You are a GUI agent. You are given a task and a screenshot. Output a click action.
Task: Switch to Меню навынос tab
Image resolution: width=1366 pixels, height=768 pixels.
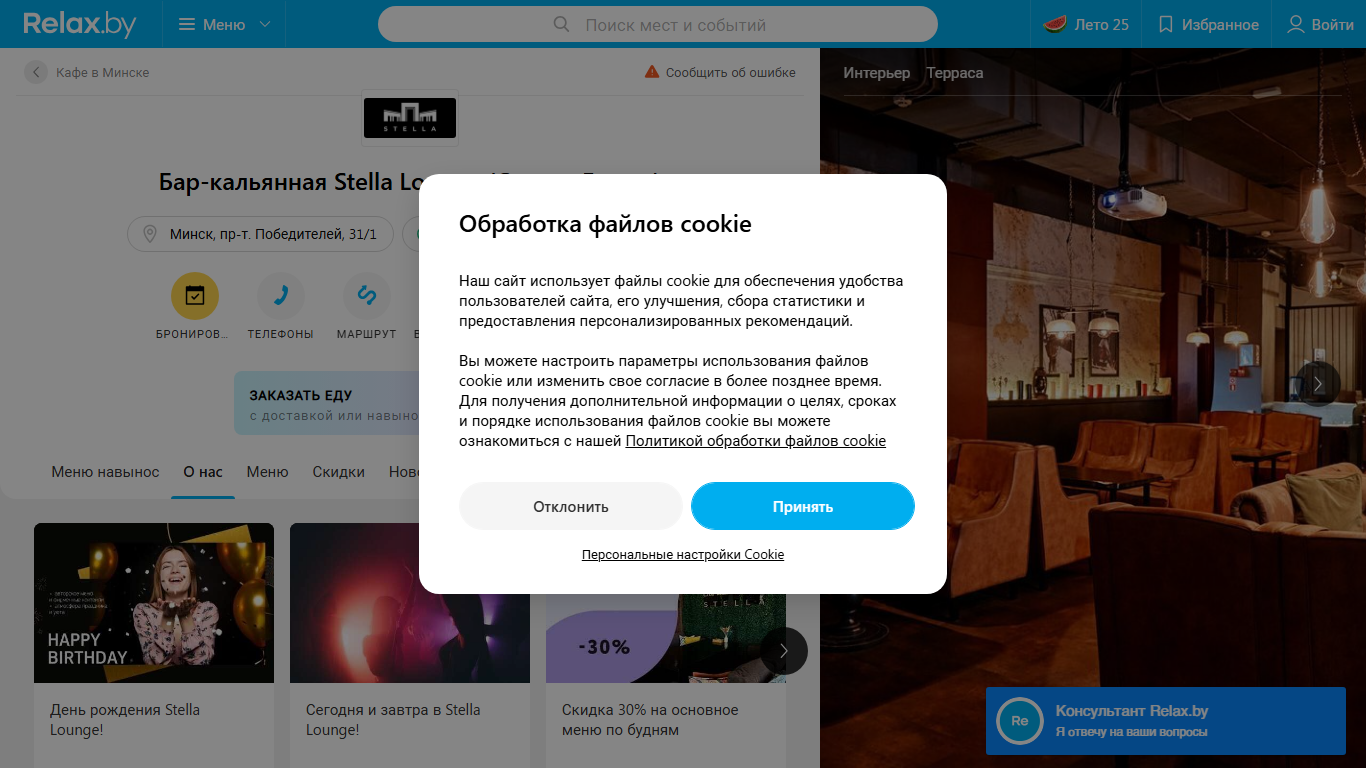pos(105,472)
